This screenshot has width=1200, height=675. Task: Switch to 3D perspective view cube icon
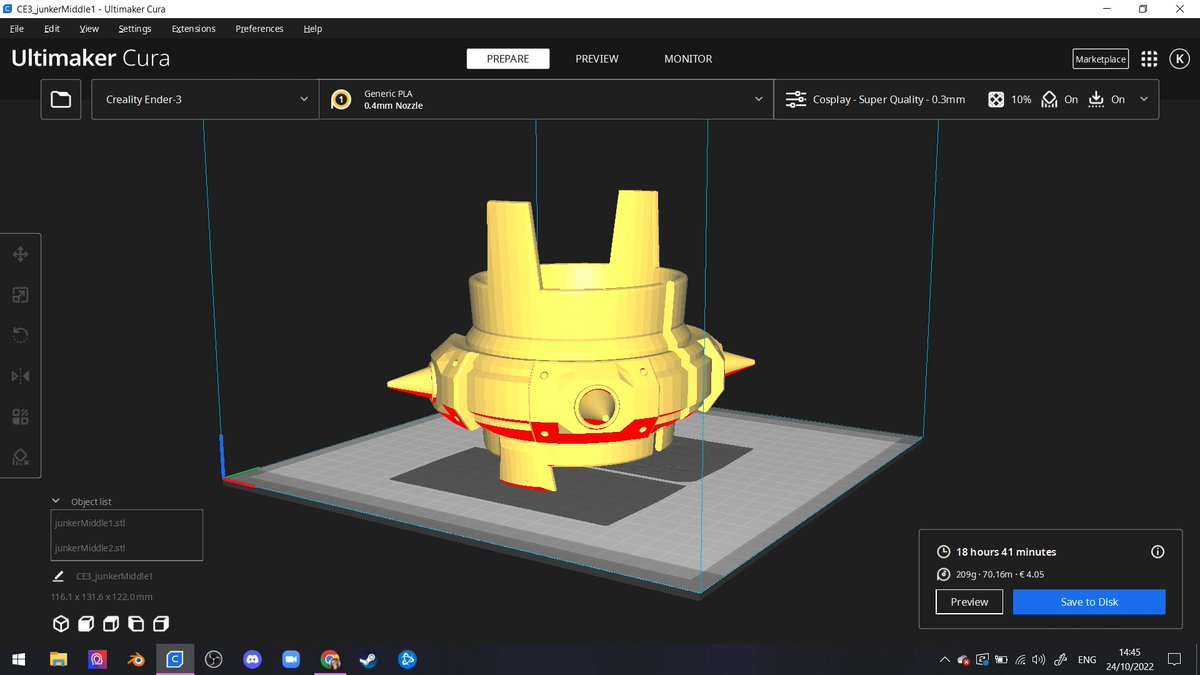(61, 624)
